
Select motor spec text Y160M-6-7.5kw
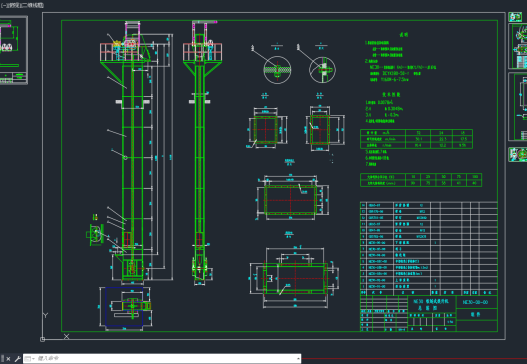[395, 80]
